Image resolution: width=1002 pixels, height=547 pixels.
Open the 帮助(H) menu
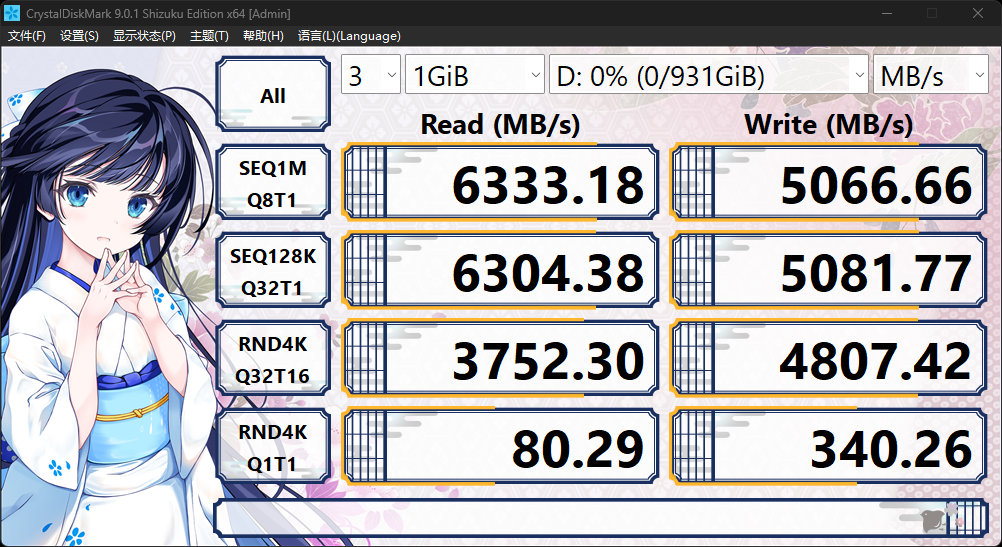[x=263, y=36]
